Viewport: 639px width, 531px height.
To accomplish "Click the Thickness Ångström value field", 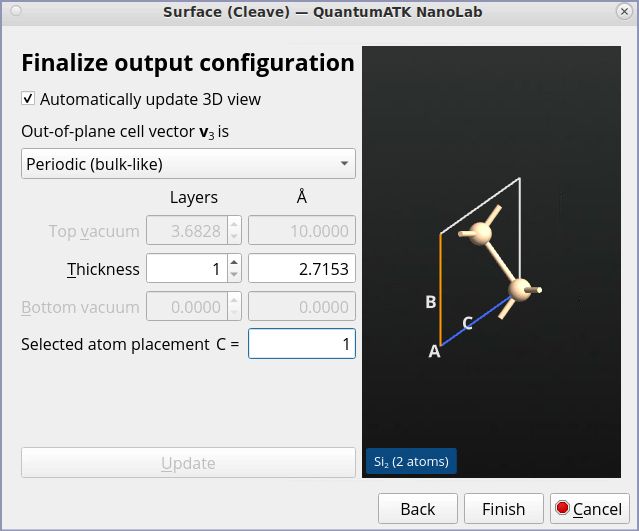I will pyautogui.click(x=301, y=268).
